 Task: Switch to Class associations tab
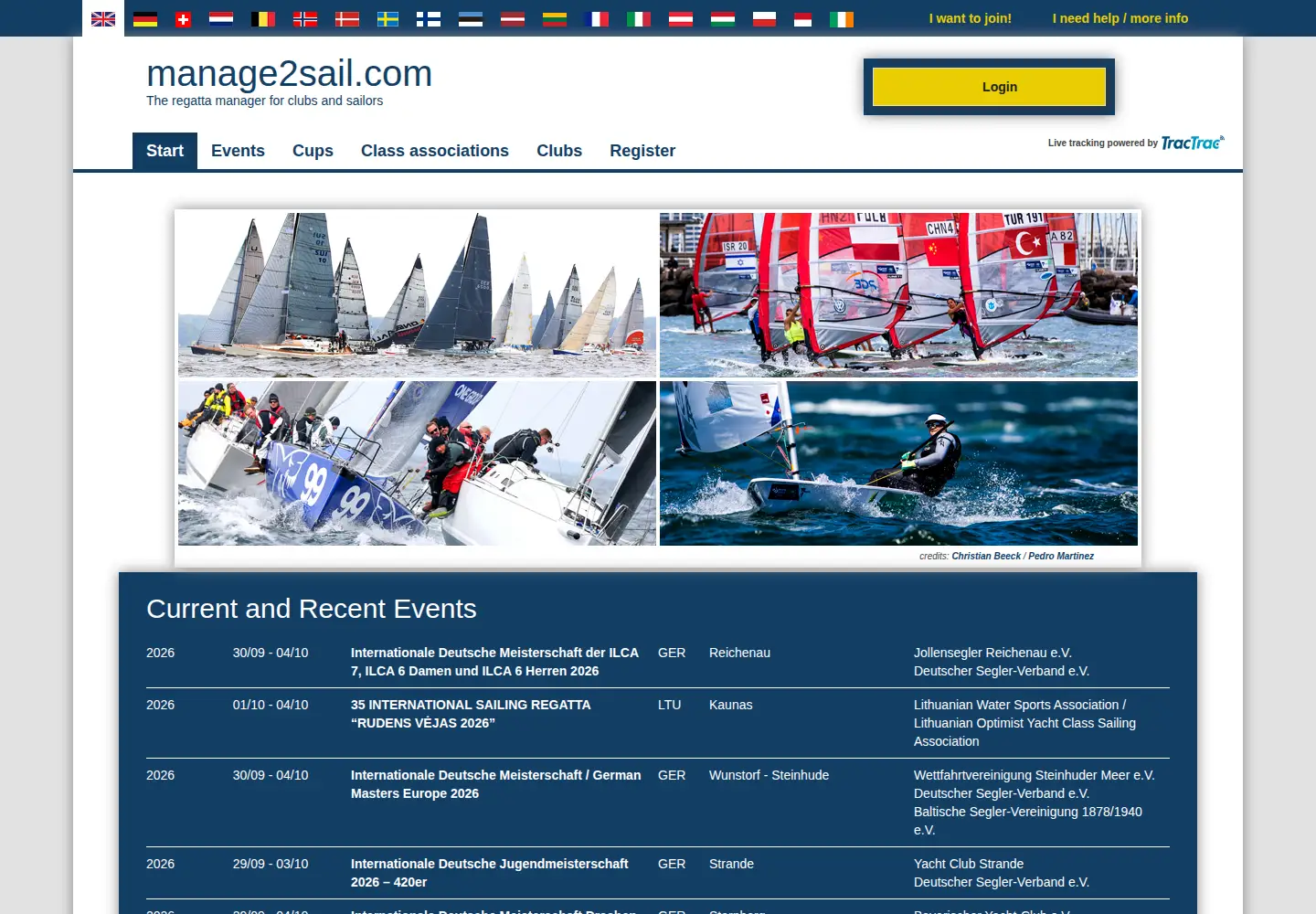(435, 151)
